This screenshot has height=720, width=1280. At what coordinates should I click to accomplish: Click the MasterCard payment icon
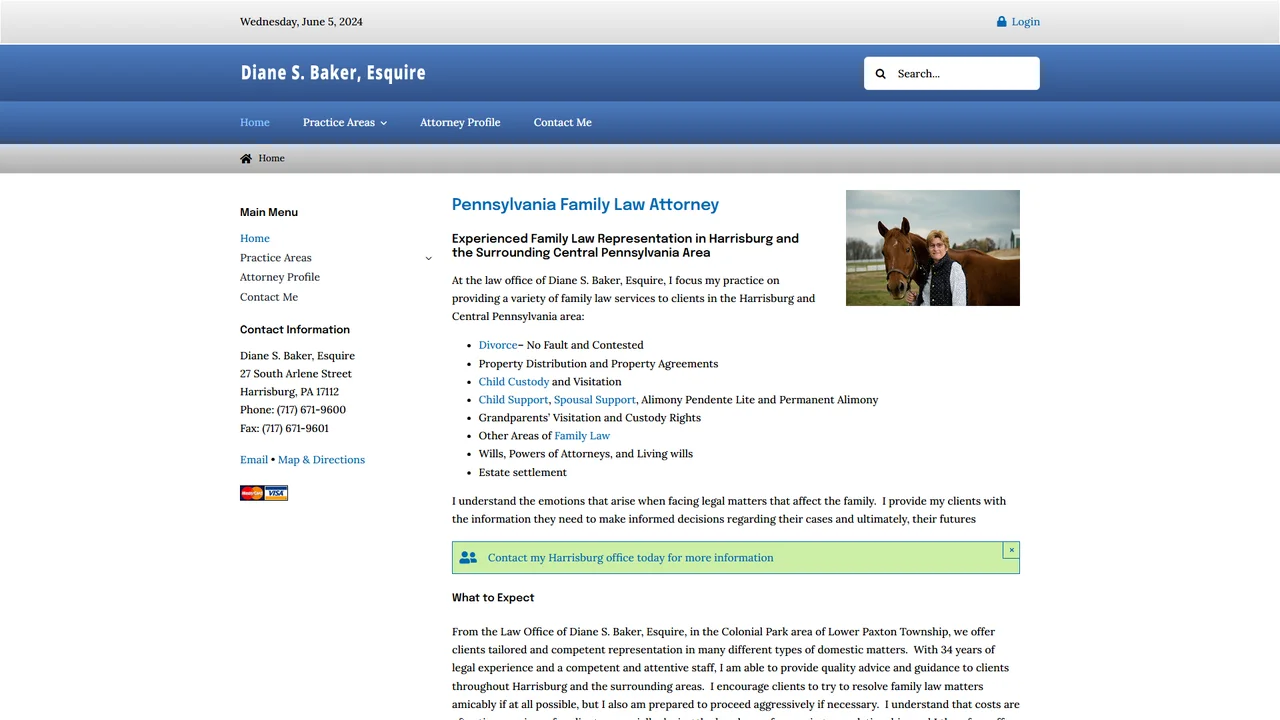(252, 493)
